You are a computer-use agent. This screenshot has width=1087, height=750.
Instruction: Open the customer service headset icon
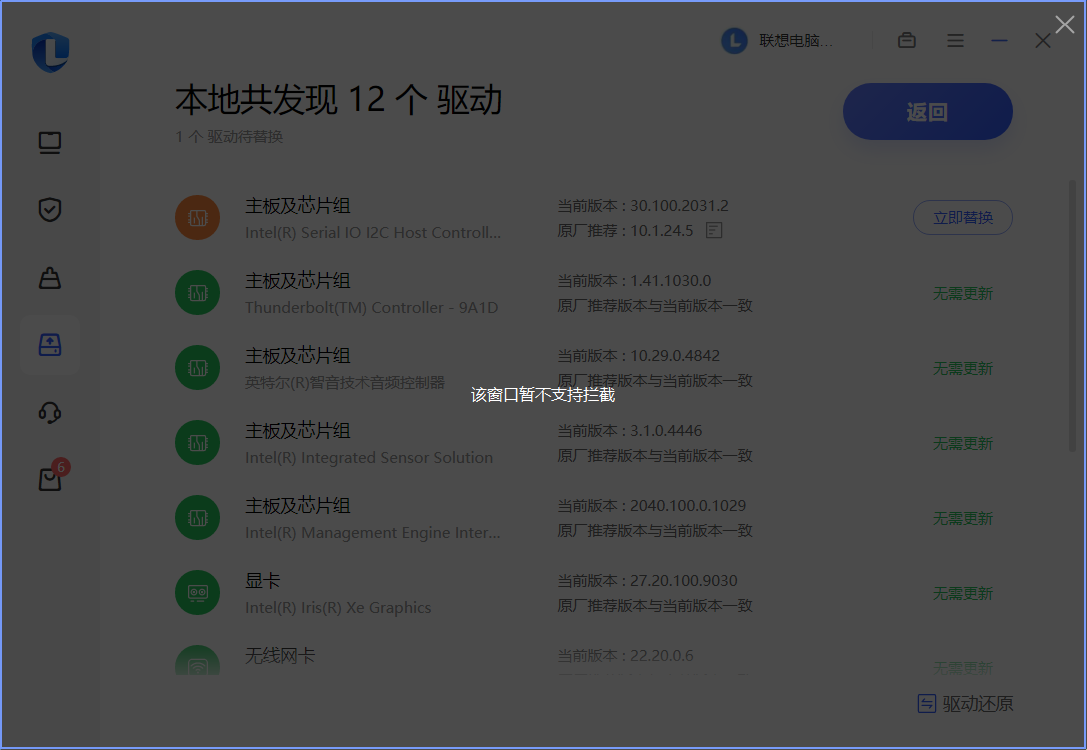click(50, 413)
